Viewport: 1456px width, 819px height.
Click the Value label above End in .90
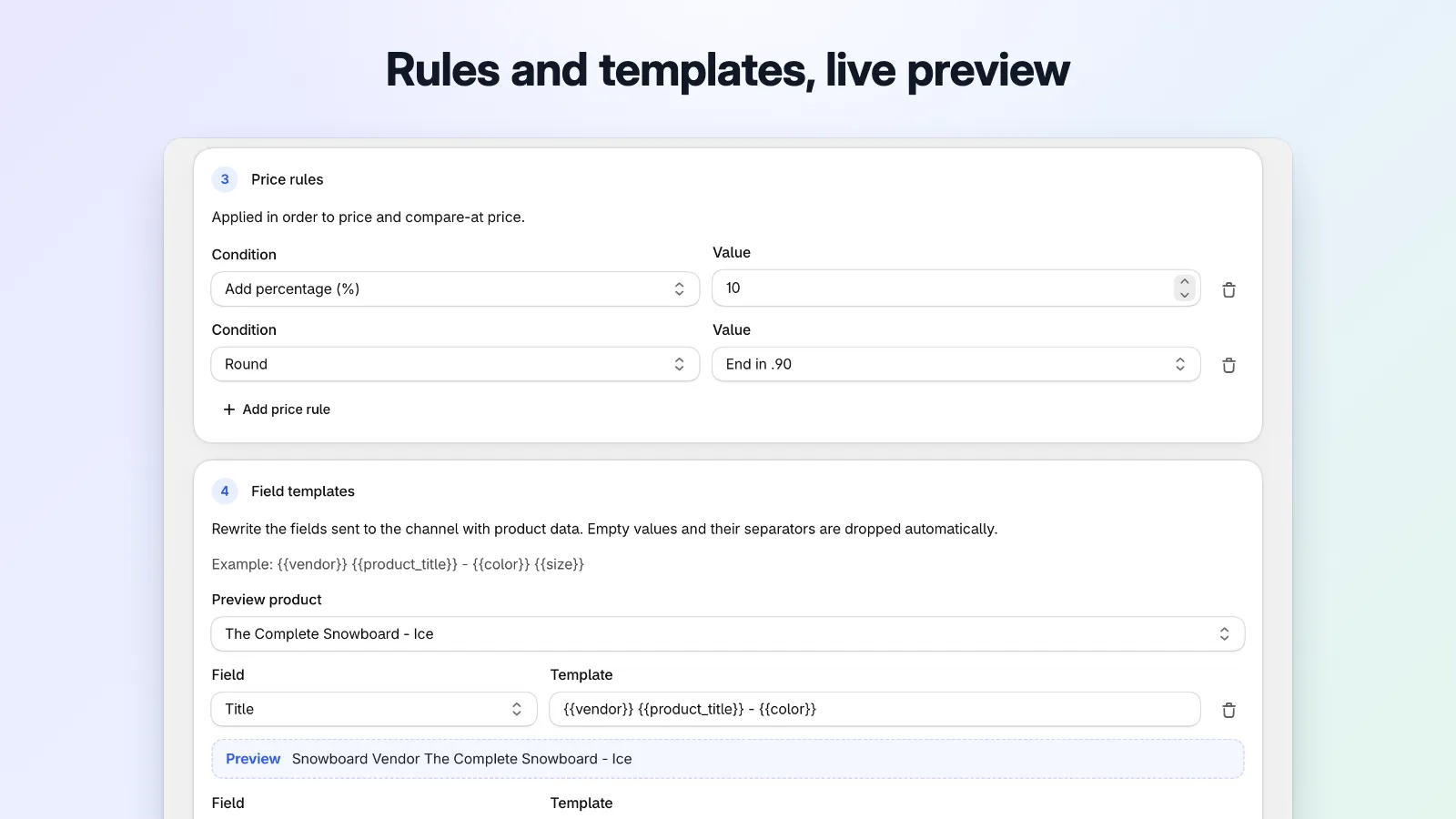(x=732, y=329)
